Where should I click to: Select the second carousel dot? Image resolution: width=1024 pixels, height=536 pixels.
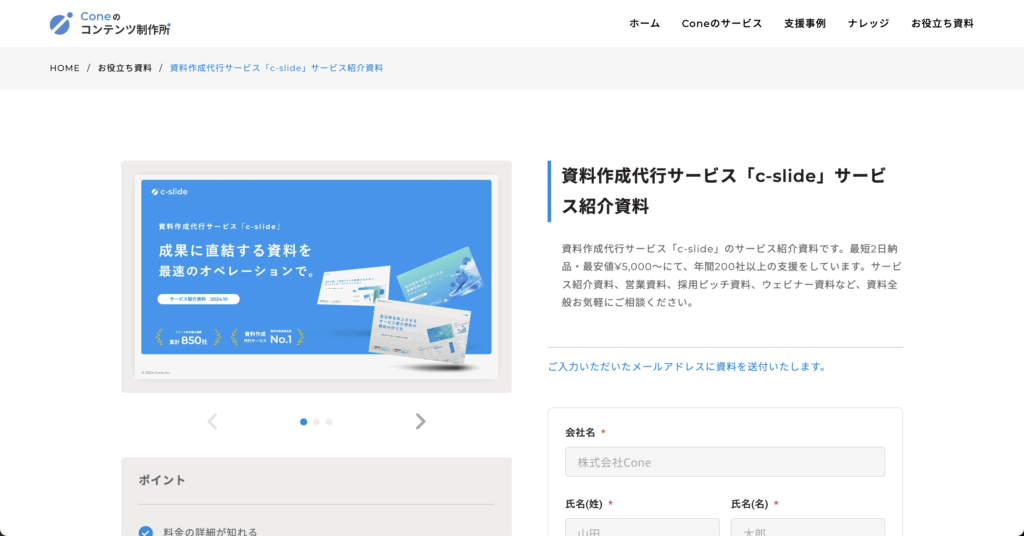[x=316, y=422]
